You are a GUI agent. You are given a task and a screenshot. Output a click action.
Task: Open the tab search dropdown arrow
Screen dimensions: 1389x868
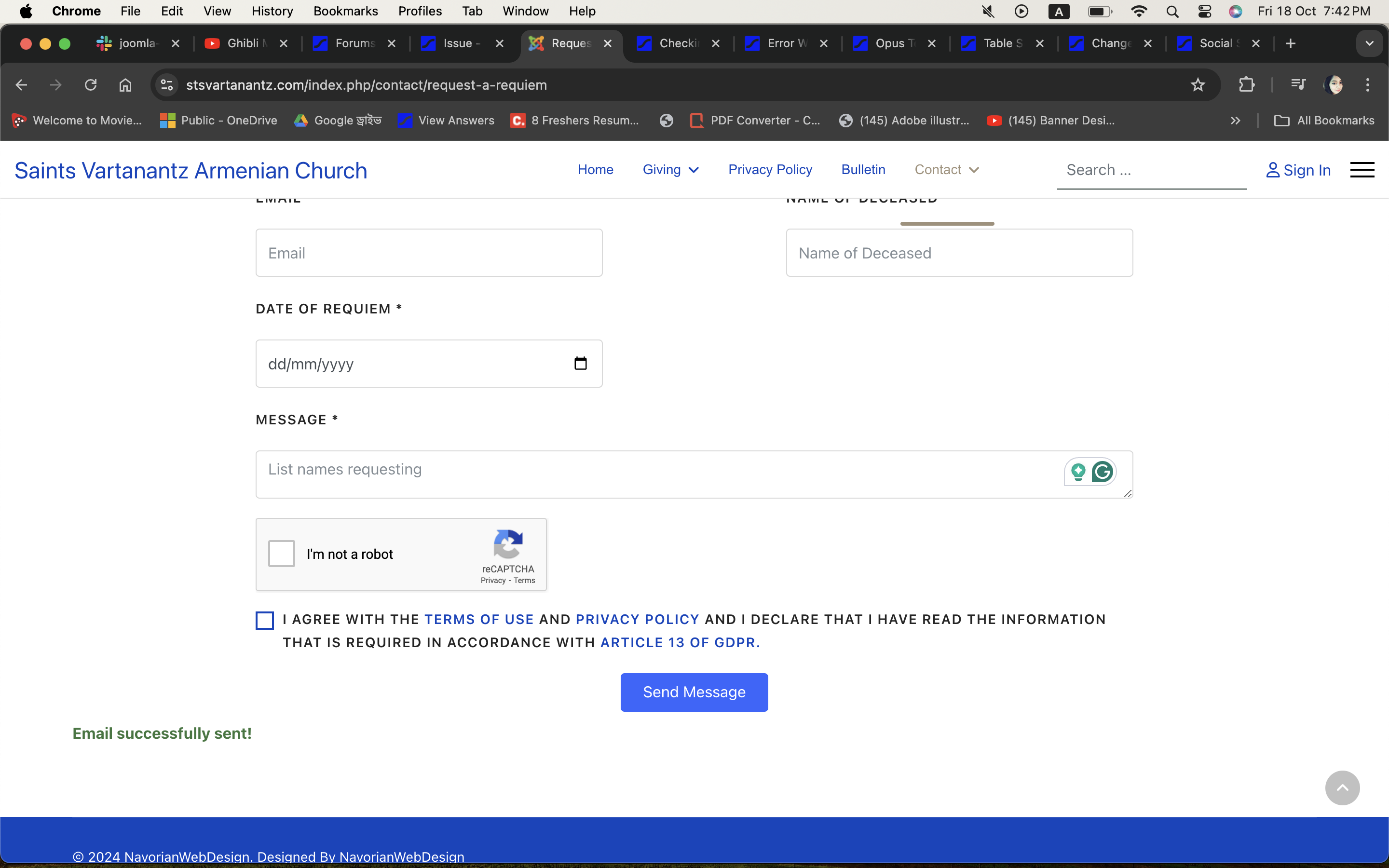(1369, 43)
